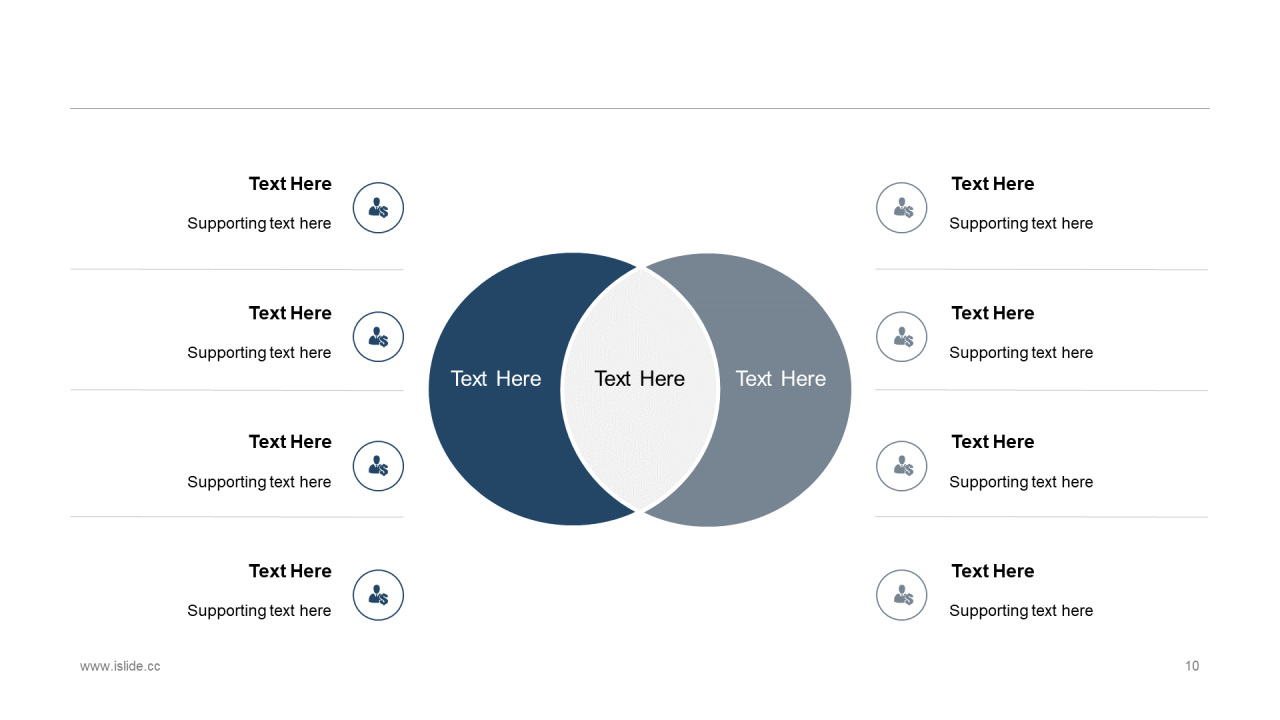Screen dimensions: 1280x720
Task: Select top-right "Supporting text here" line
Action: [1021, 223]
